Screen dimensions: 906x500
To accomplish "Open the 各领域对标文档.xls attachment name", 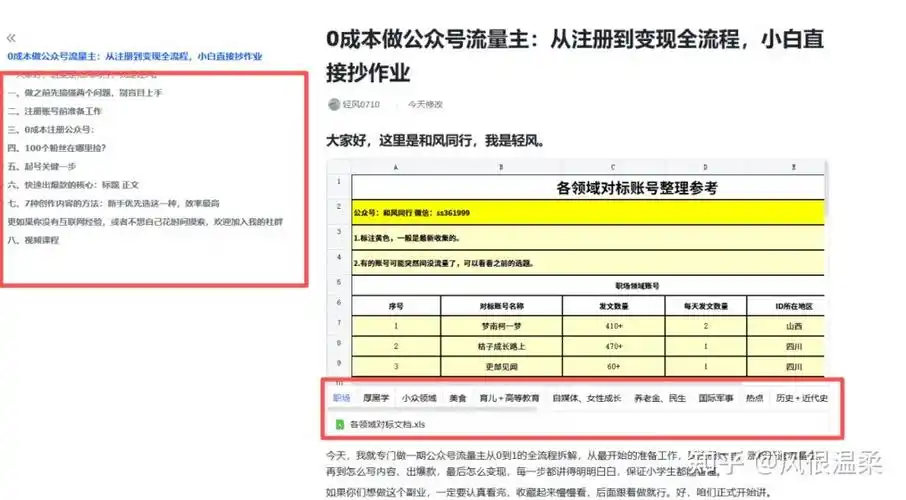I will tap(387, 424).
